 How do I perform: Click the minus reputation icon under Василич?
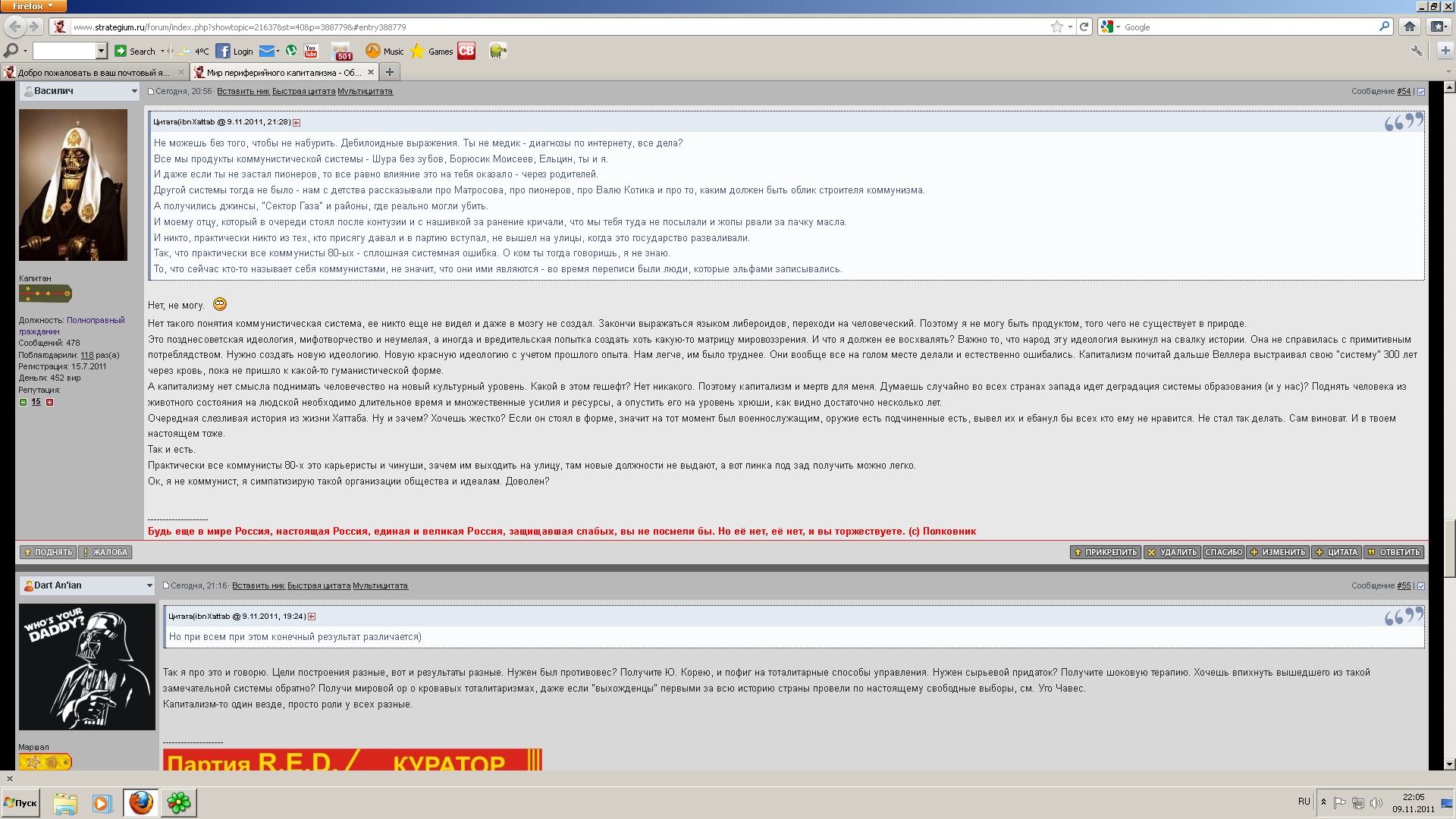coord(23,402)
